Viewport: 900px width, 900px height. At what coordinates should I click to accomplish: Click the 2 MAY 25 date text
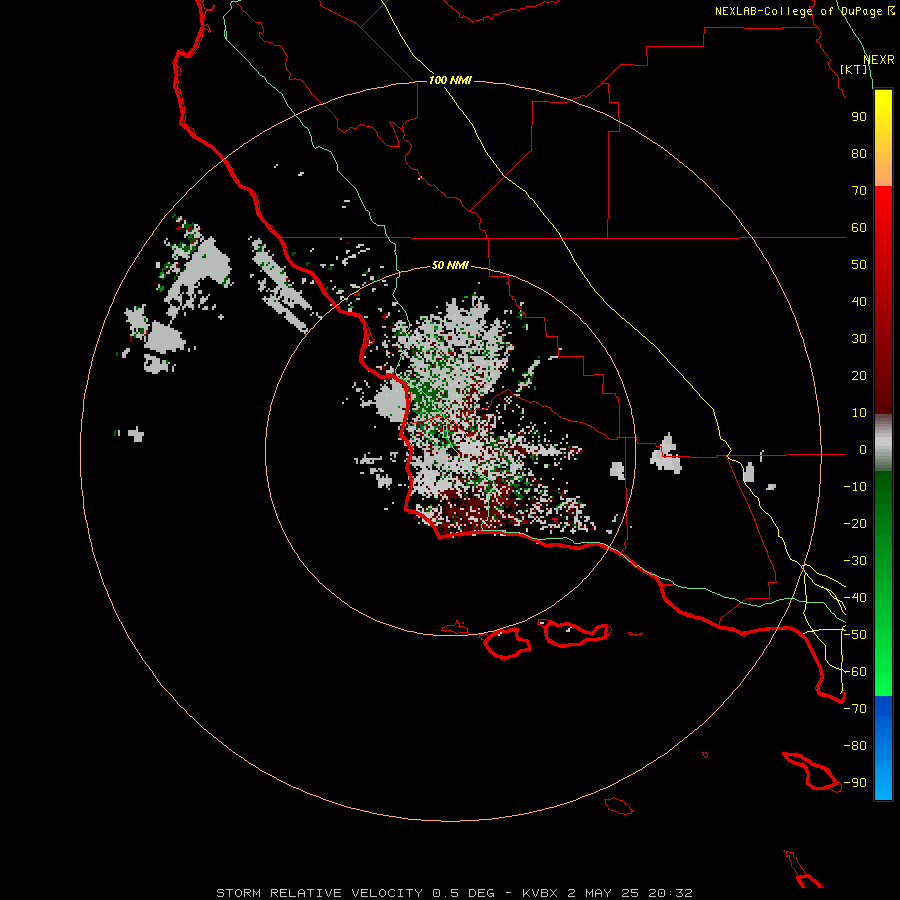click(603, 893)
